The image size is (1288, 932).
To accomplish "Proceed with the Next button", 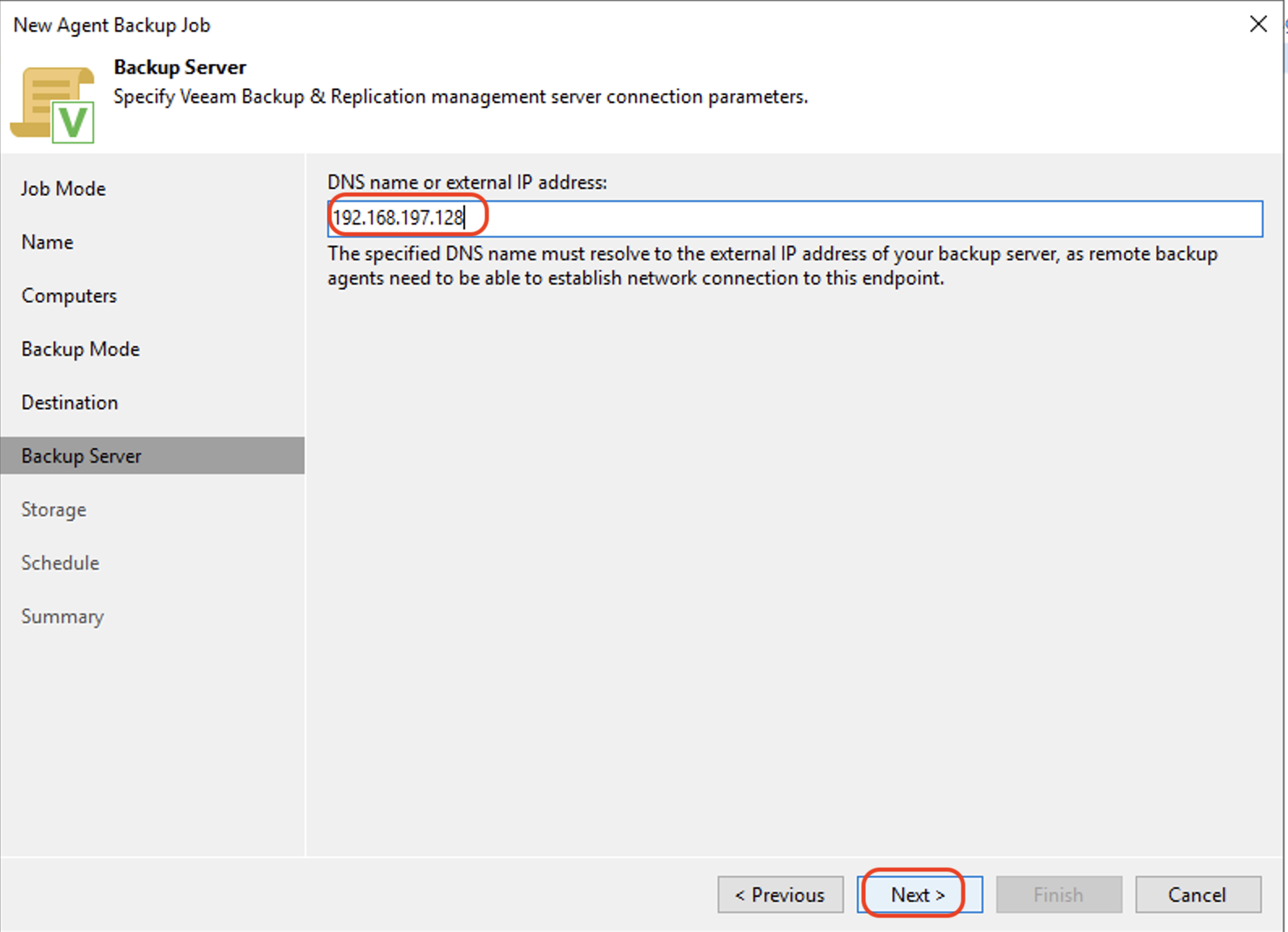I will tap(919, 894).
